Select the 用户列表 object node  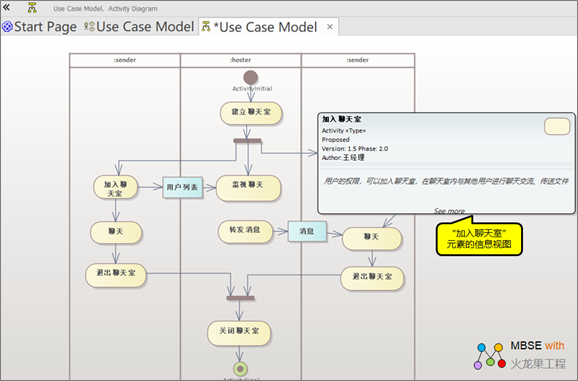click(x=182, y=188)
